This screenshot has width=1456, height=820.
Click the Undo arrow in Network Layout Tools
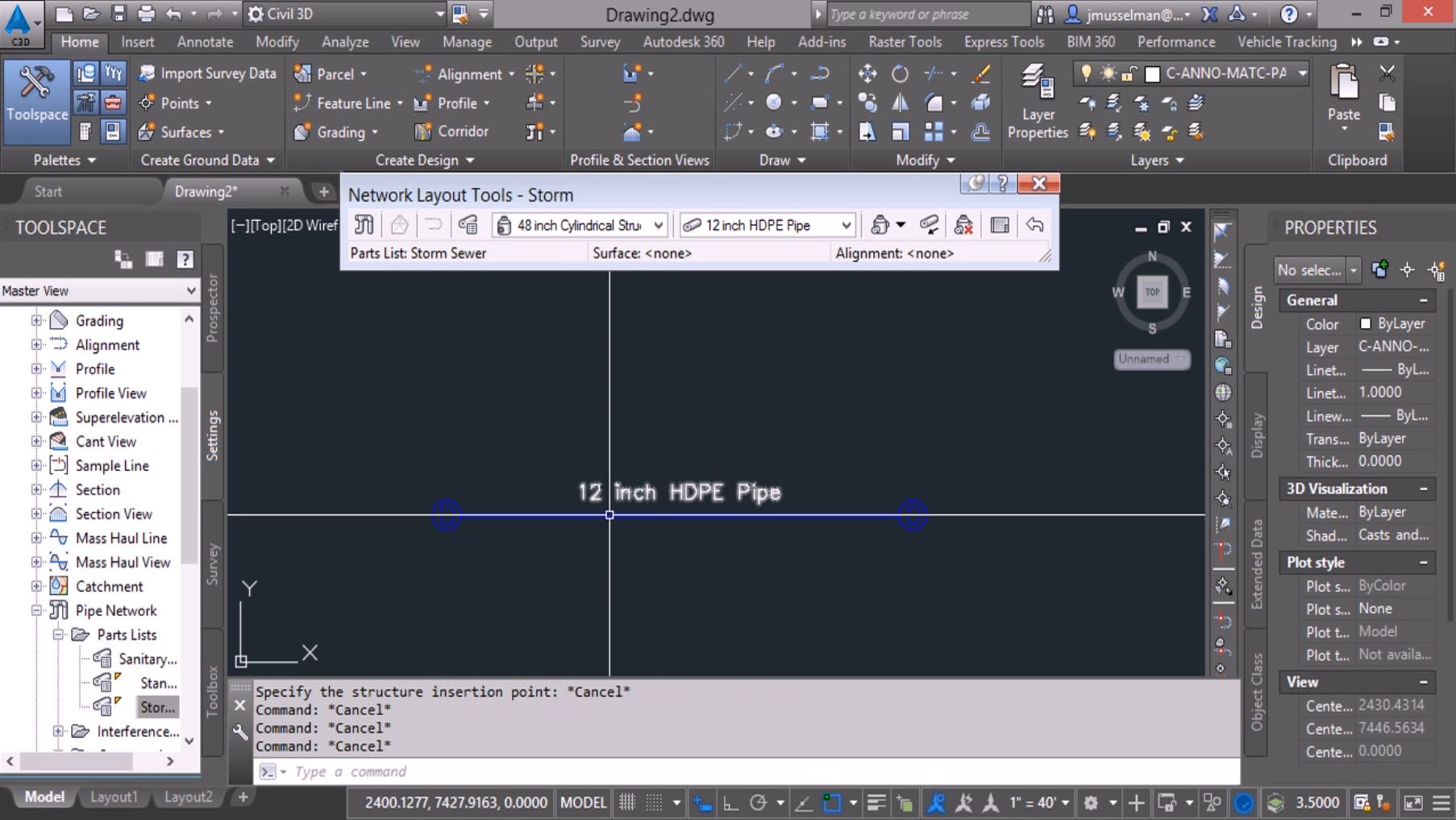[1035, 225]
